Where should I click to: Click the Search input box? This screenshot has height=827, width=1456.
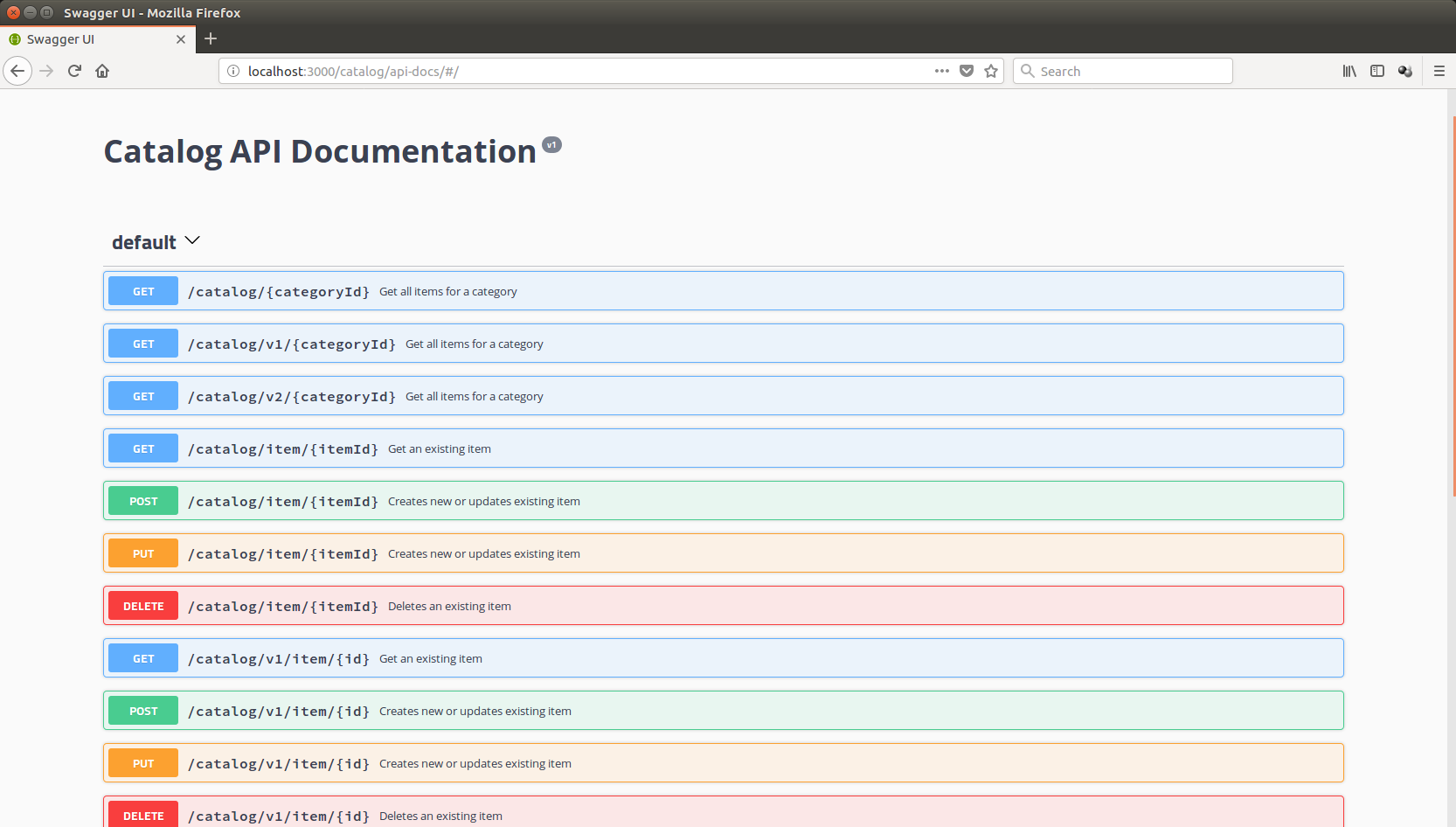(1123, 71)
